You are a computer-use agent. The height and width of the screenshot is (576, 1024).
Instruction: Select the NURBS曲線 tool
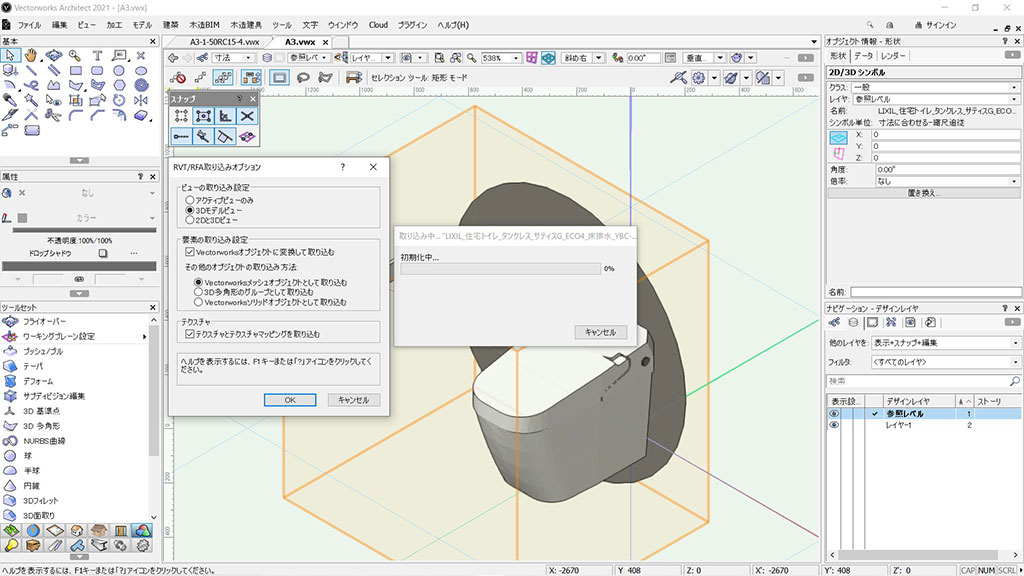[x=44, y=441]
